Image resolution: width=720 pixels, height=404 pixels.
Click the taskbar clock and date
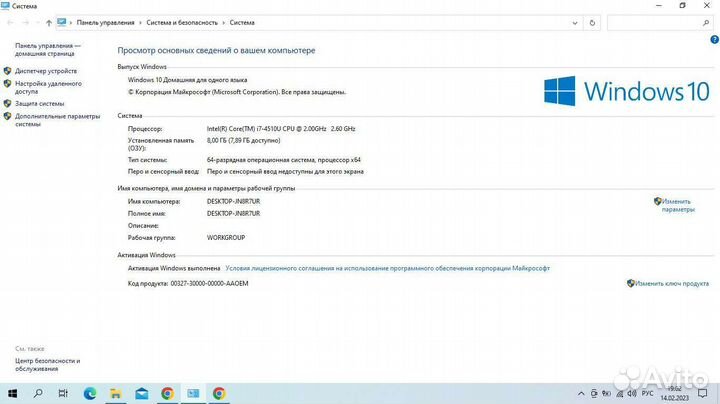pyautogui.click(x=675, y=393)
